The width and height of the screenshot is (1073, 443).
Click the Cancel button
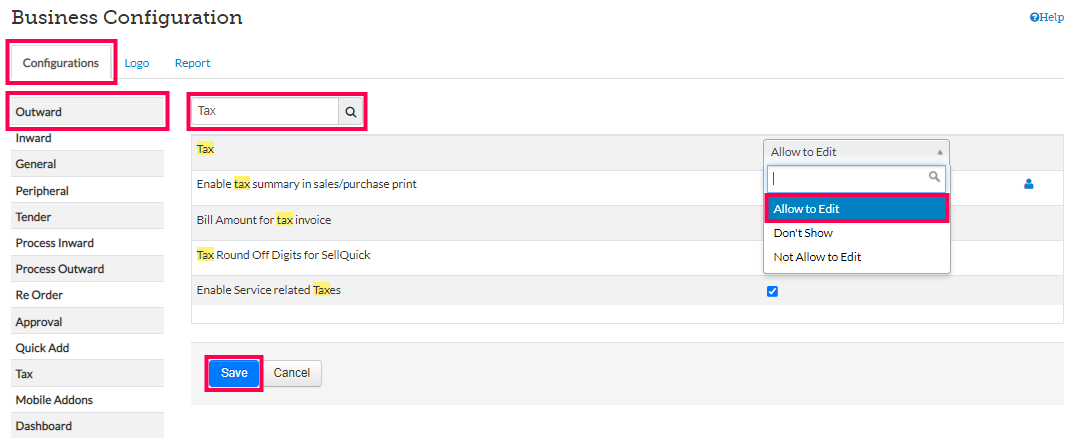tap(292, 373)
